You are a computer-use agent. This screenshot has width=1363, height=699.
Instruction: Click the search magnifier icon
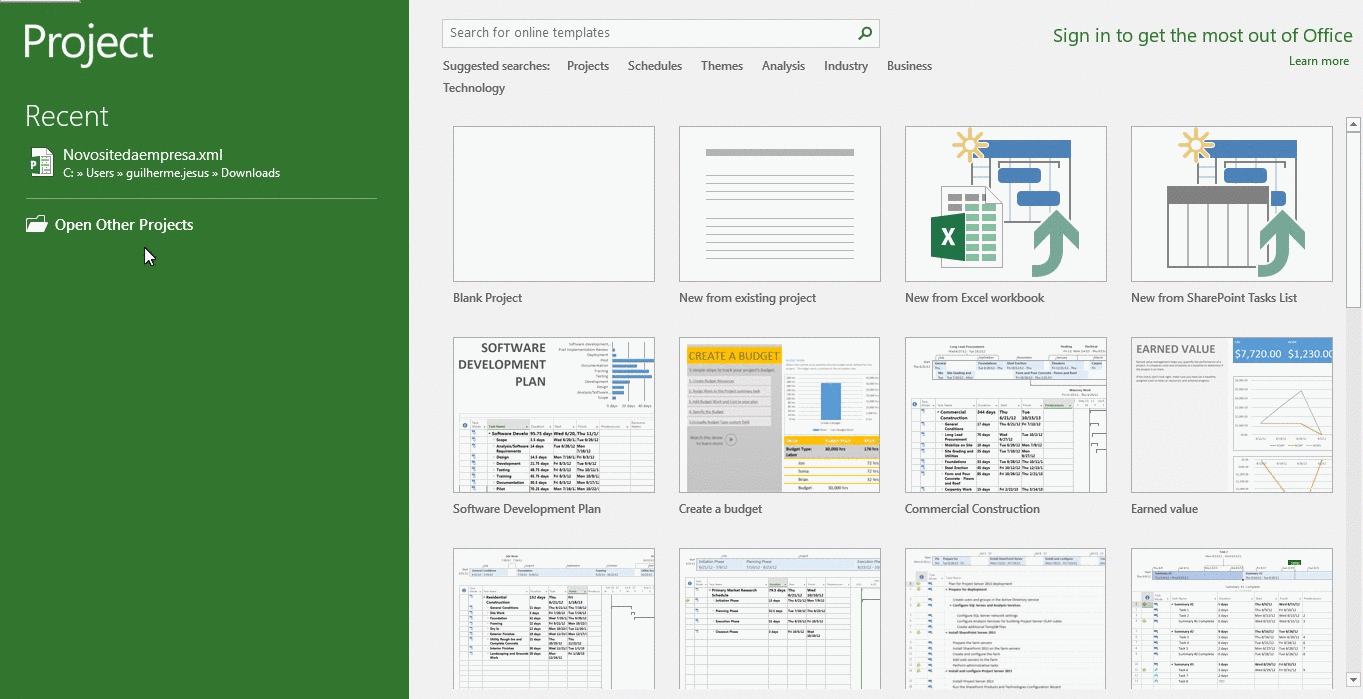pos(865,33)
